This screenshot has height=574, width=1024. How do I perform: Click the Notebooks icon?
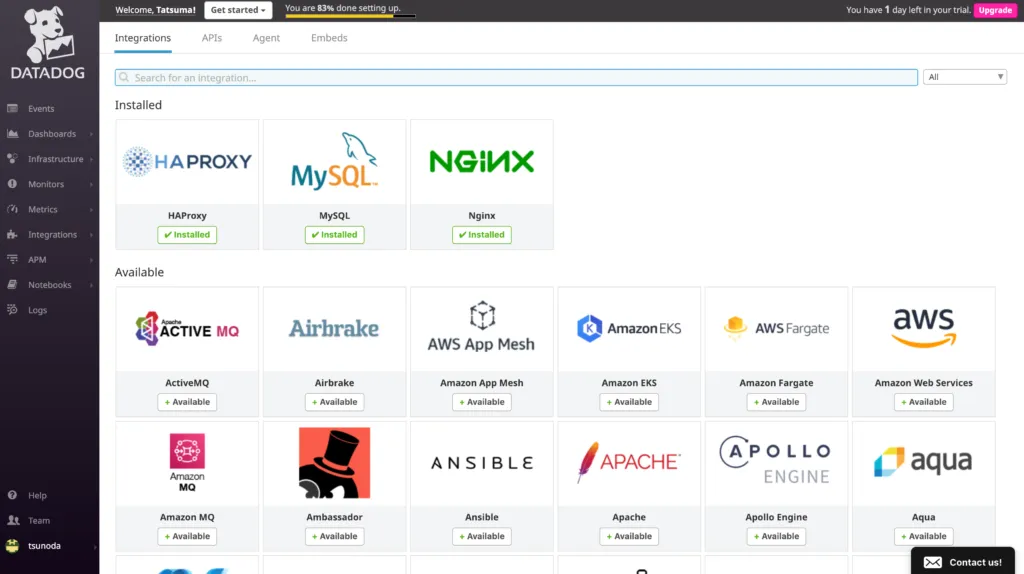click(x=12, y=285)
